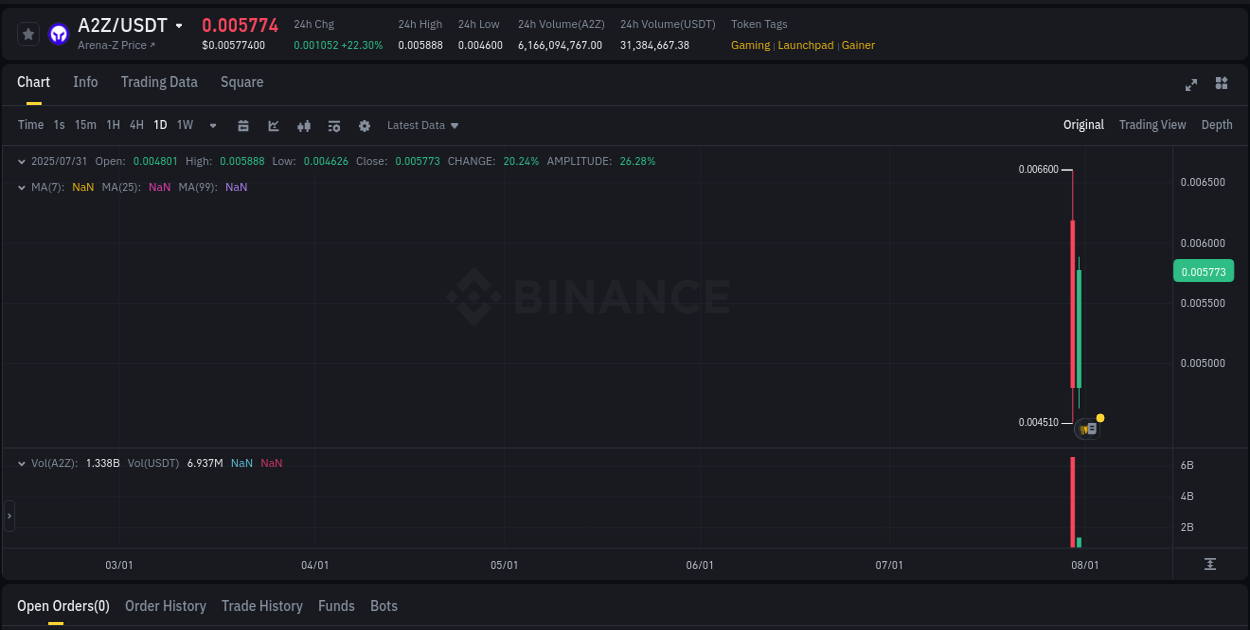Switch to the Order History tab
The width and height of the screenshot is (1250, 630).
(165, 606)
